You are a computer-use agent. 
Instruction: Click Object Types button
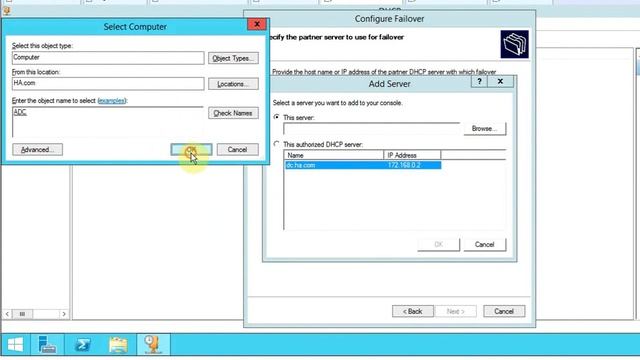[x=233, y=58]
